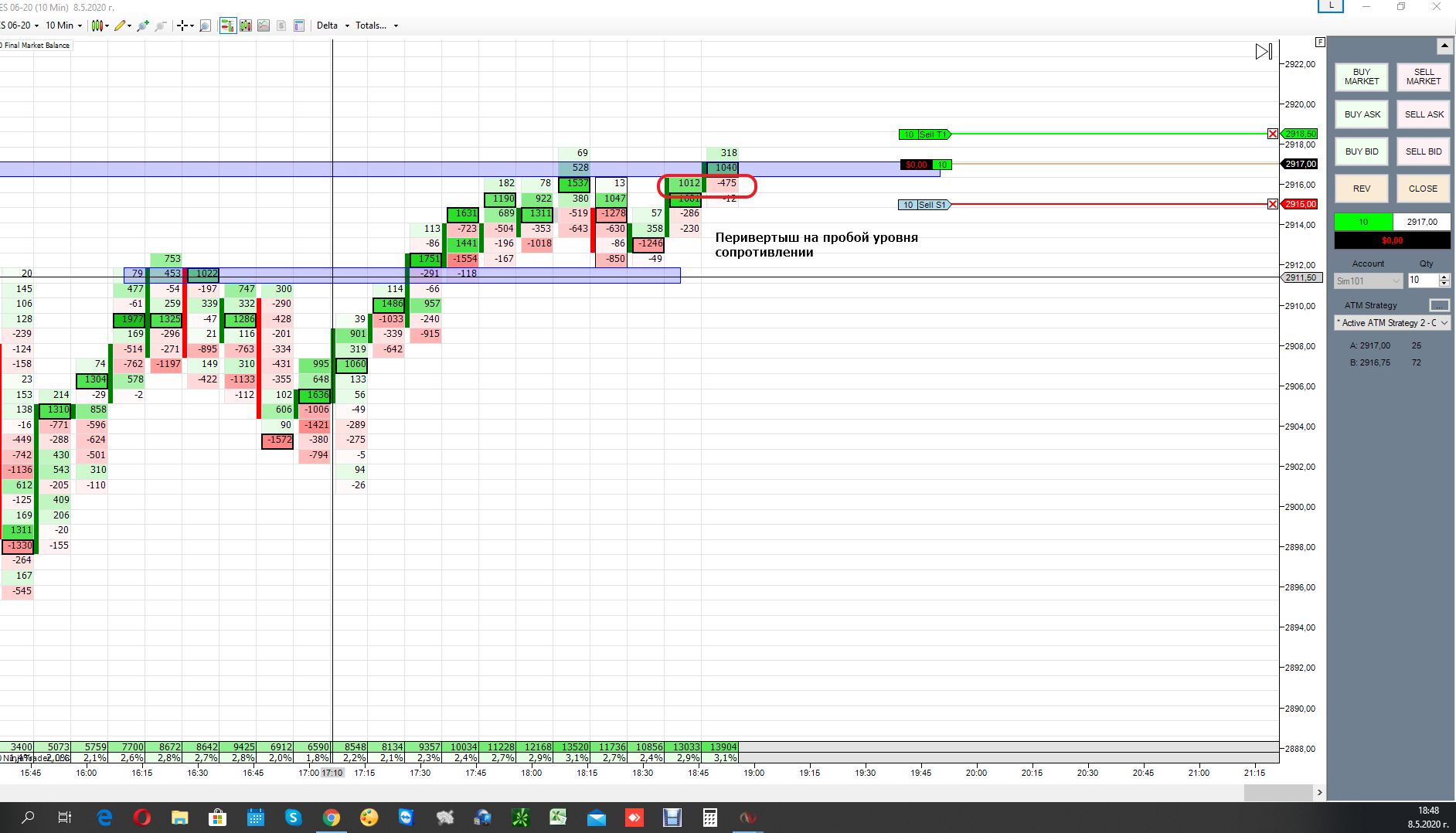Click the SELL ASK button

1424,114
